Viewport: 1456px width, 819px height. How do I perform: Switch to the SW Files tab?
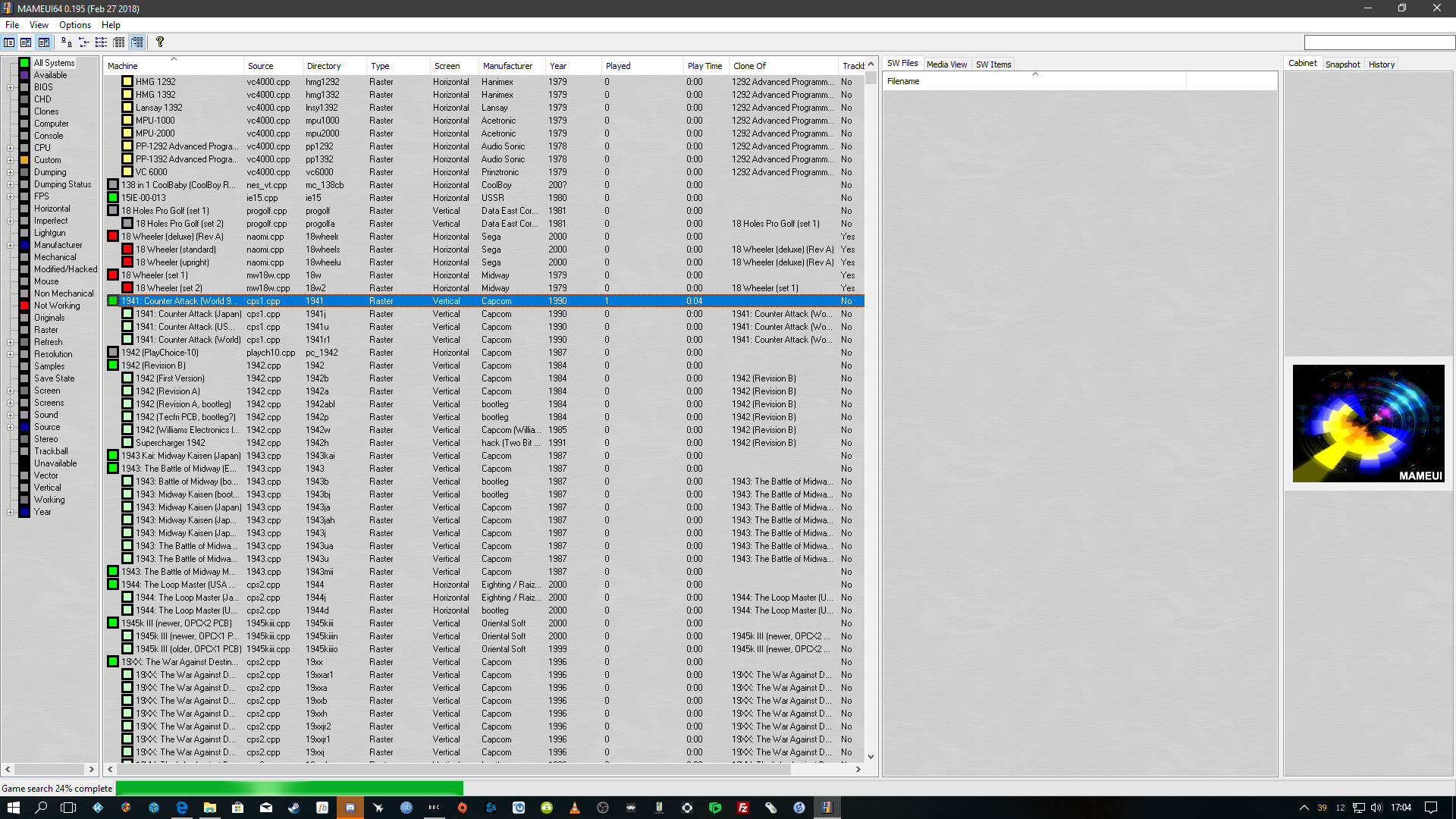(x=902, y=64)
